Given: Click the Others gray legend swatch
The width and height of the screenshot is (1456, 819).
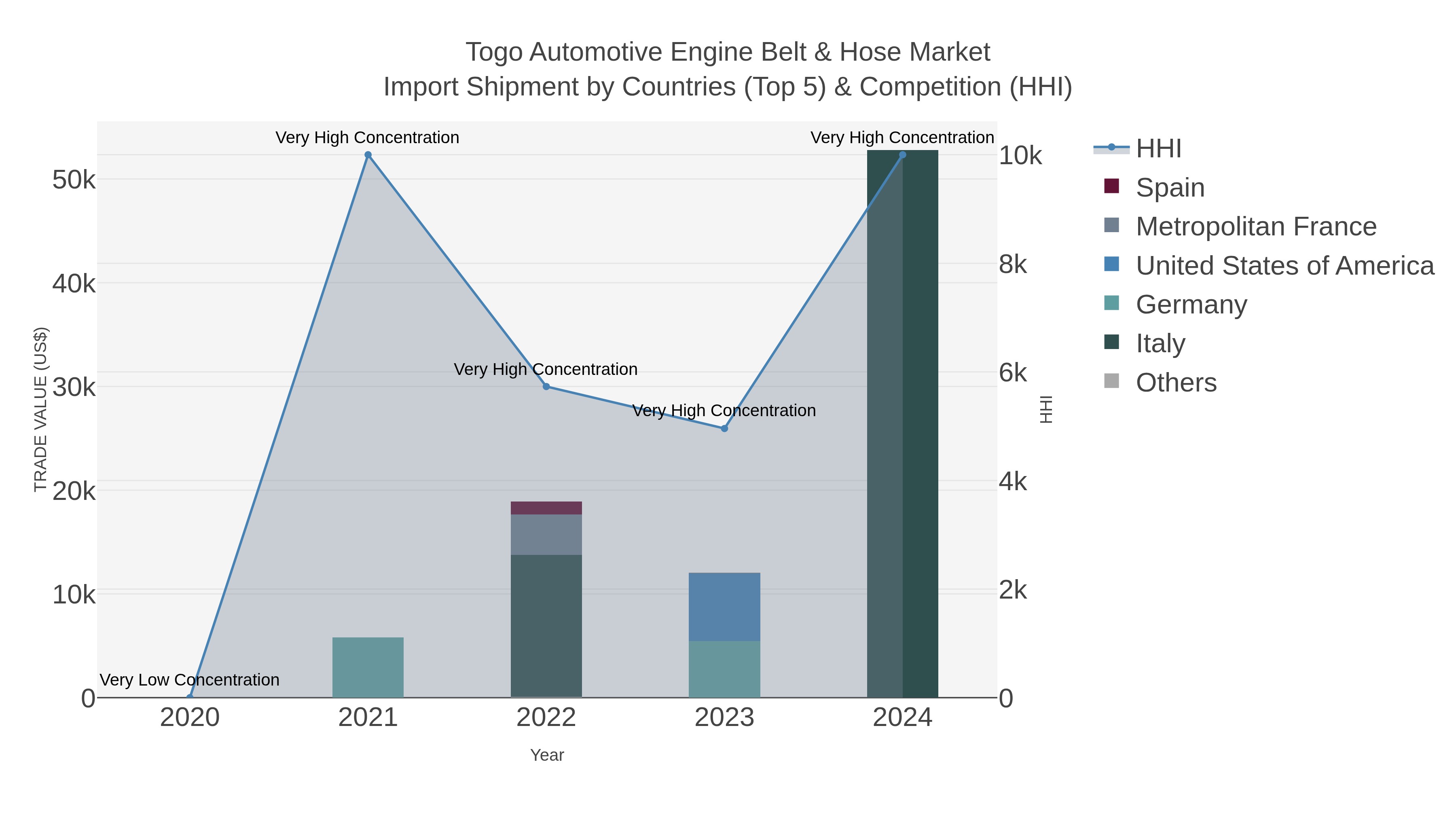Looking at the screenshot, I should click(x=1111, y=381).
